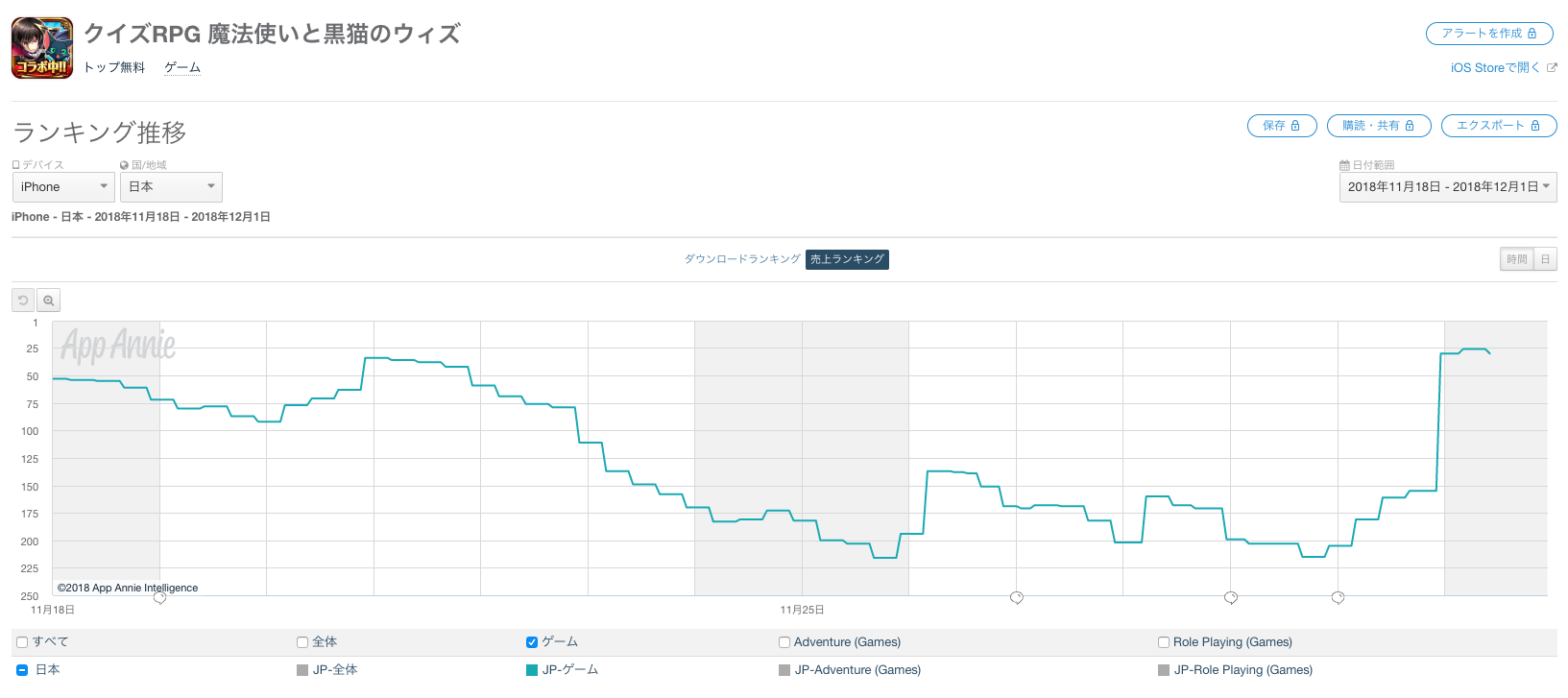Open the iPhone device dropdown
The height and width of the screenshot is (698, 1568).
tap(63, 186)
